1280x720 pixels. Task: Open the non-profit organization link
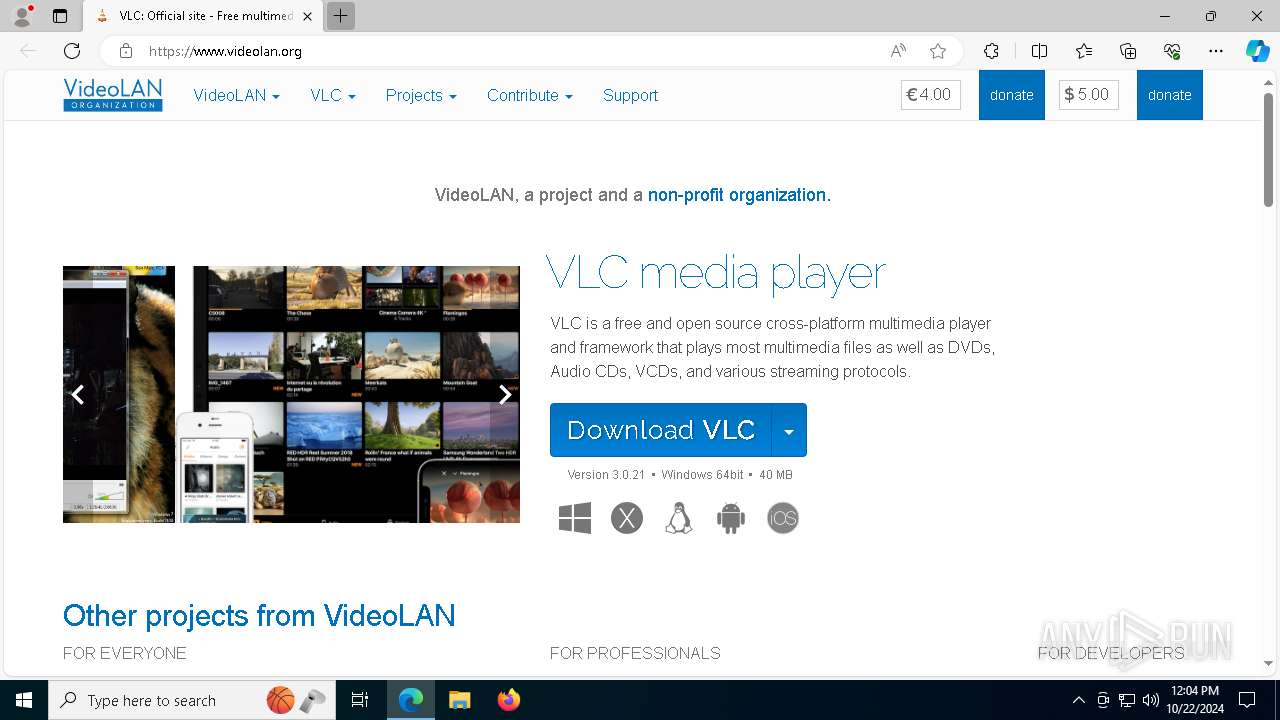[x=739, y=195]
